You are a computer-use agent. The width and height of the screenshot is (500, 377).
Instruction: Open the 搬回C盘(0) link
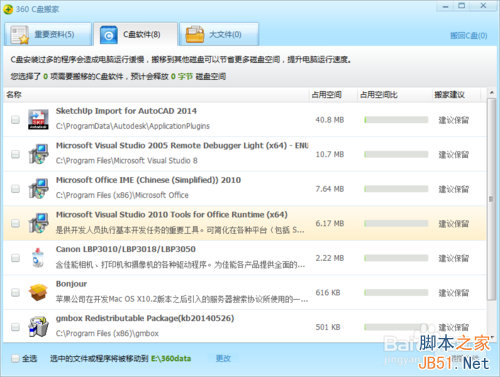pos(468,35)
